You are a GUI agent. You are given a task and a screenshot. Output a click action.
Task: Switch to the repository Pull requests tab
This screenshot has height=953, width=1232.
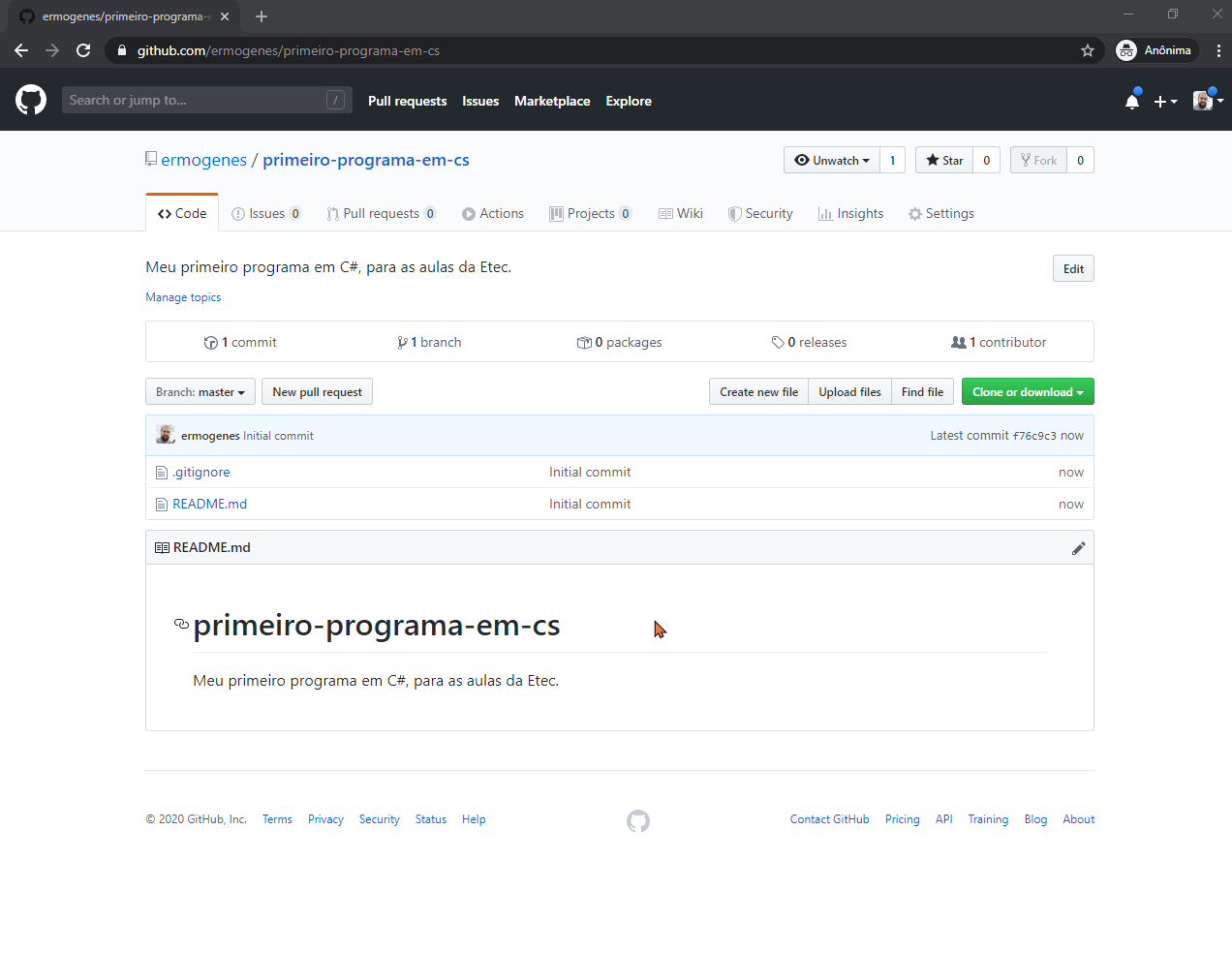point(382,213)
